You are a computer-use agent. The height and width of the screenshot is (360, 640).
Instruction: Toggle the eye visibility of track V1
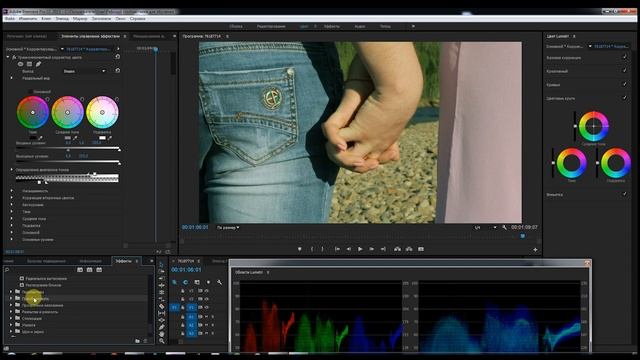click(x=207, y=307)
